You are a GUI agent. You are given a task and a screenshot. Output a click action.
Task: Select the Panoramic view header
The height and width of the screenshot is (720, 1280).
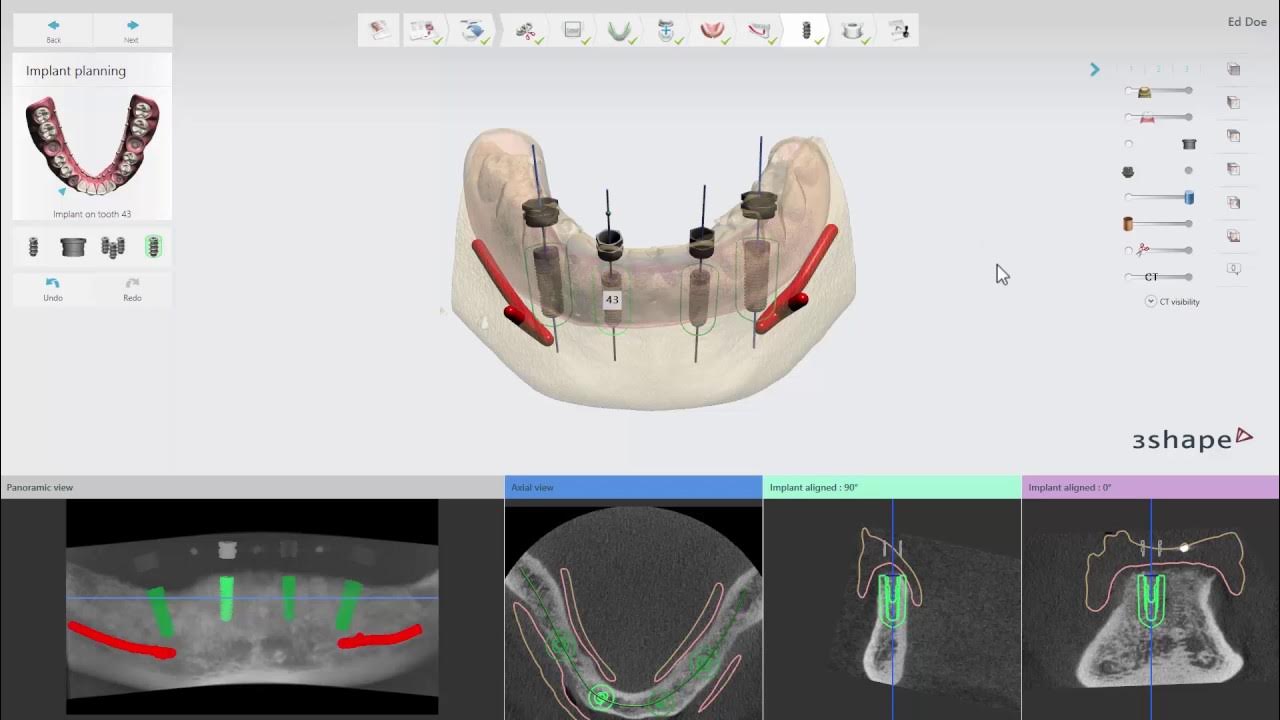[40, 487]
